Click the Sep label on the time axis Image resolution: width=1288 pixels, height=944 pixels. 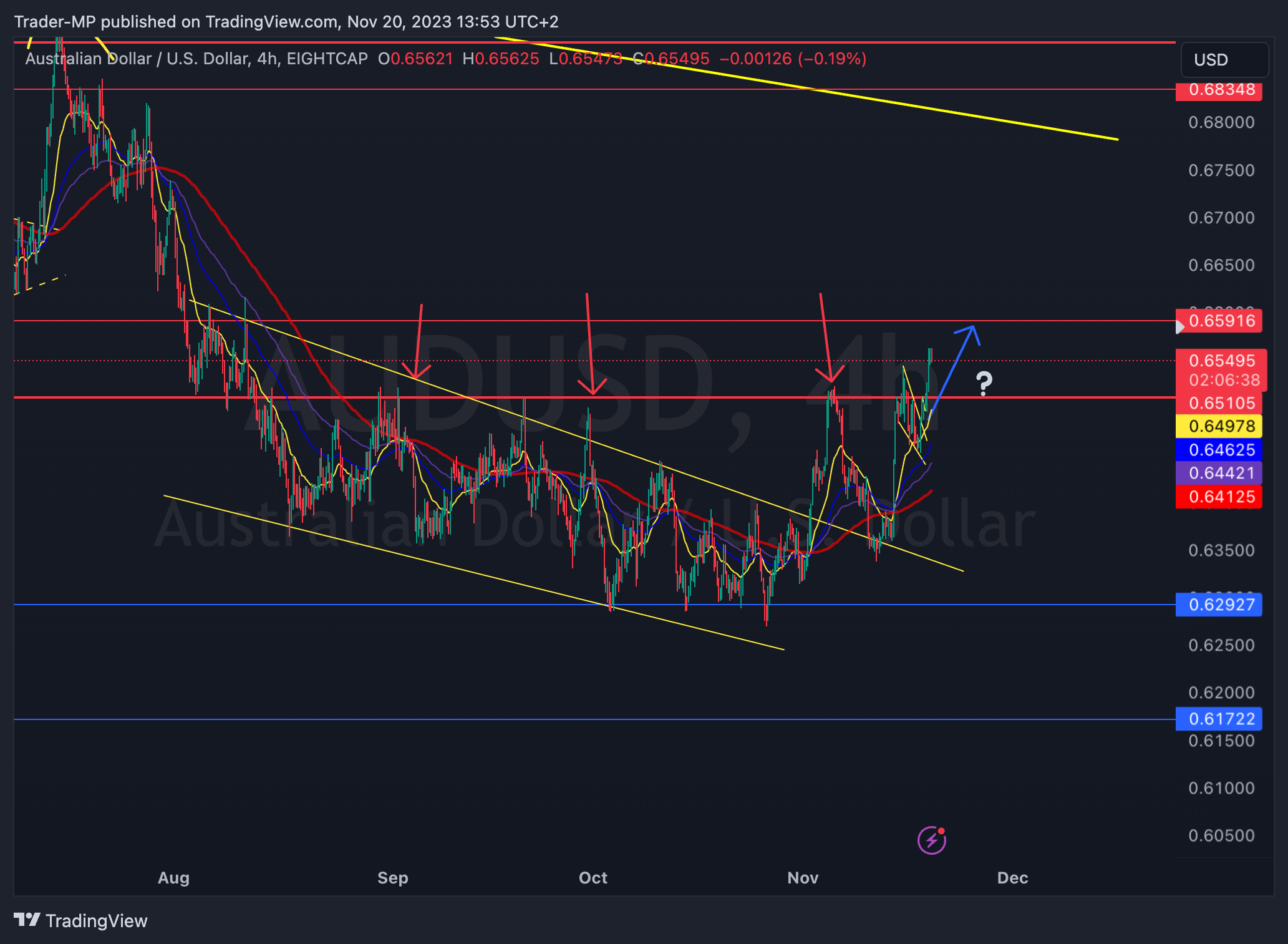[393, 878]
